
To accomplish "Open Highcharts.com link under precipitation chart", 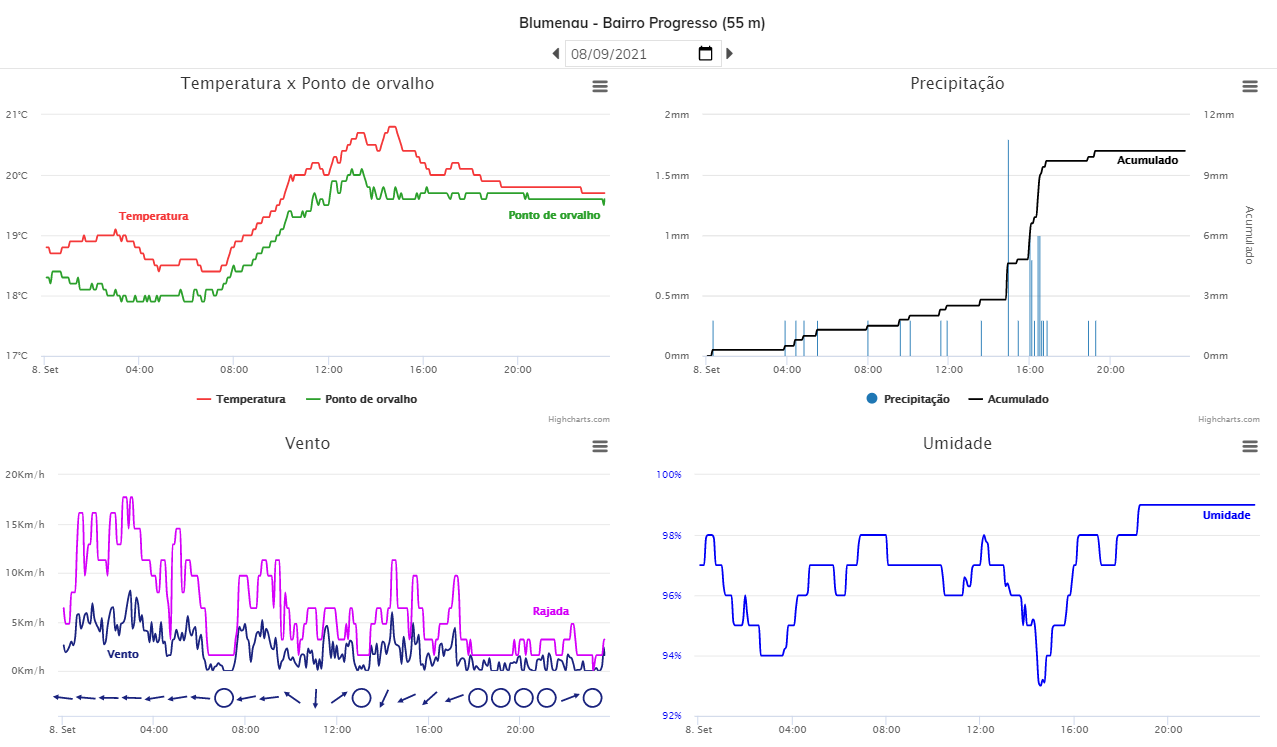I will 1229,420.
